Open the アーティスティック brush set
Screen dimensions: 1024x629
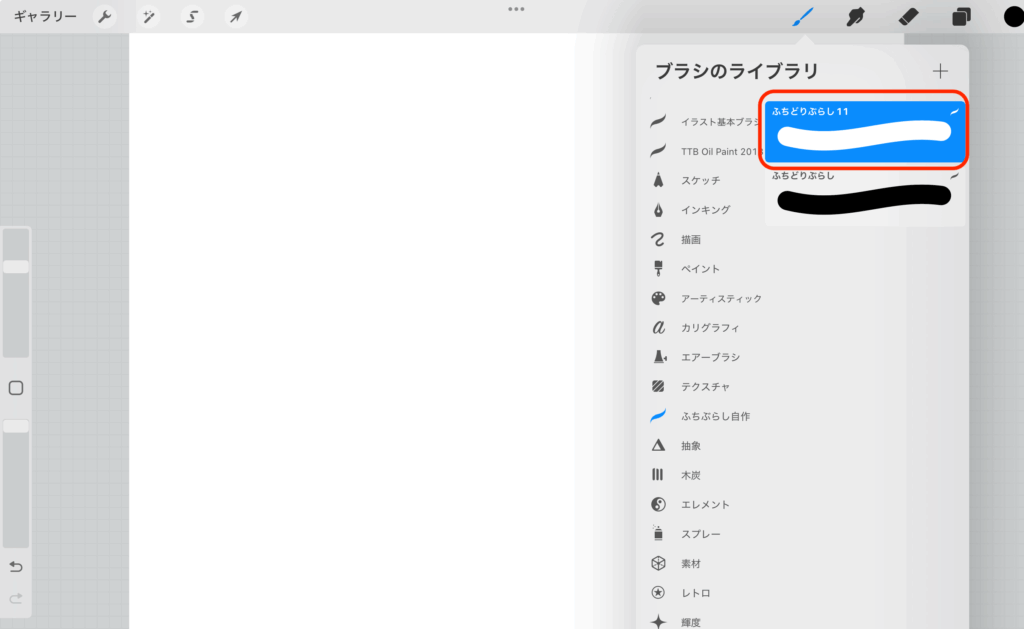point(706,298)
